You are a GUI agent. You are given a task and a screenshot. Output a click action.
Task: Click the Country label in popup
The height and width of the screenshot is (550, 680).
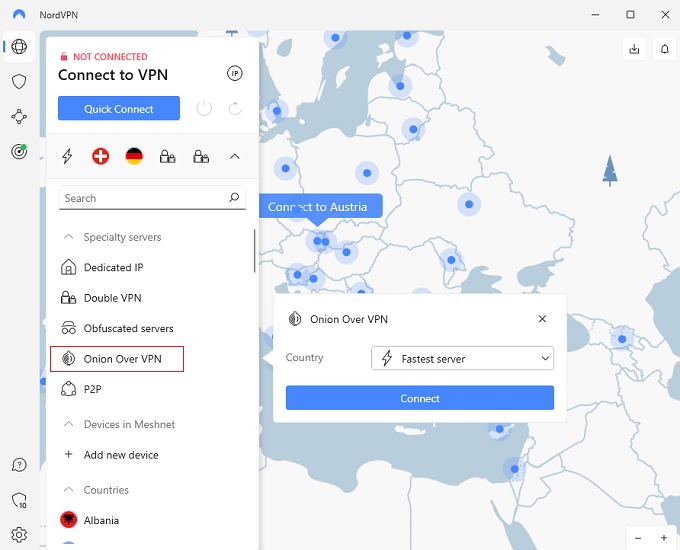[304, 357]
